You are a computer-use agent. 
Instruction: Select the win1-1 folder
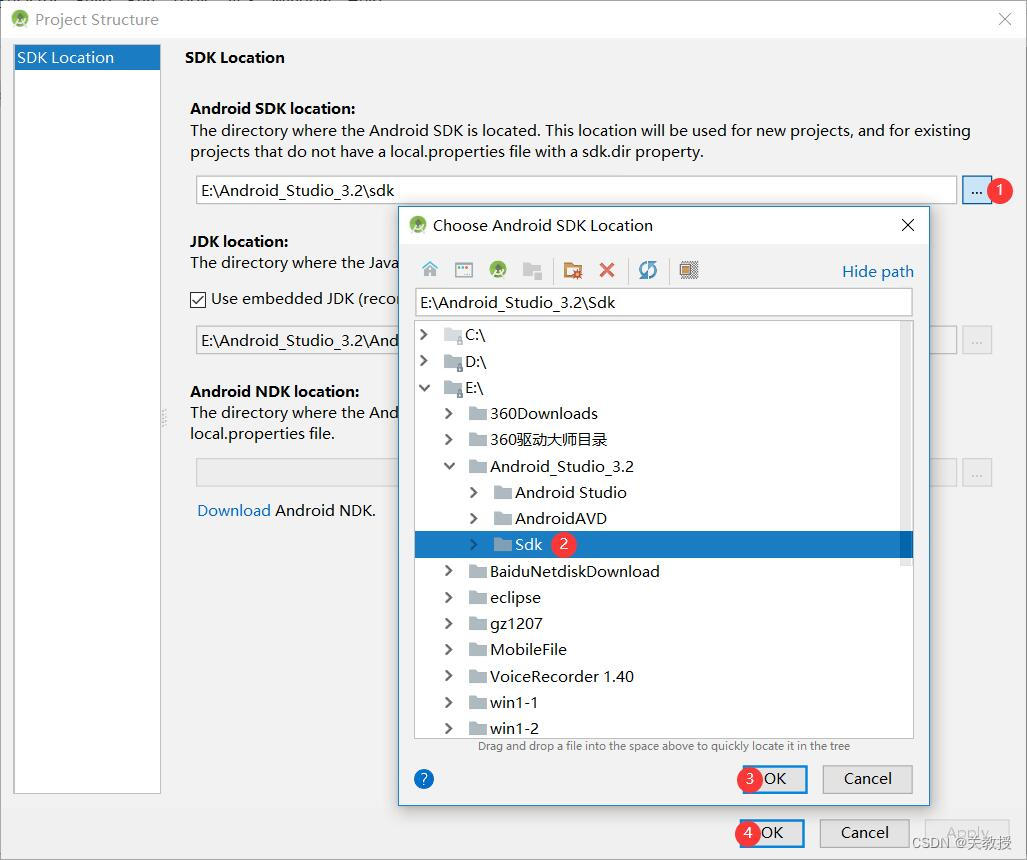pos(658,702)
